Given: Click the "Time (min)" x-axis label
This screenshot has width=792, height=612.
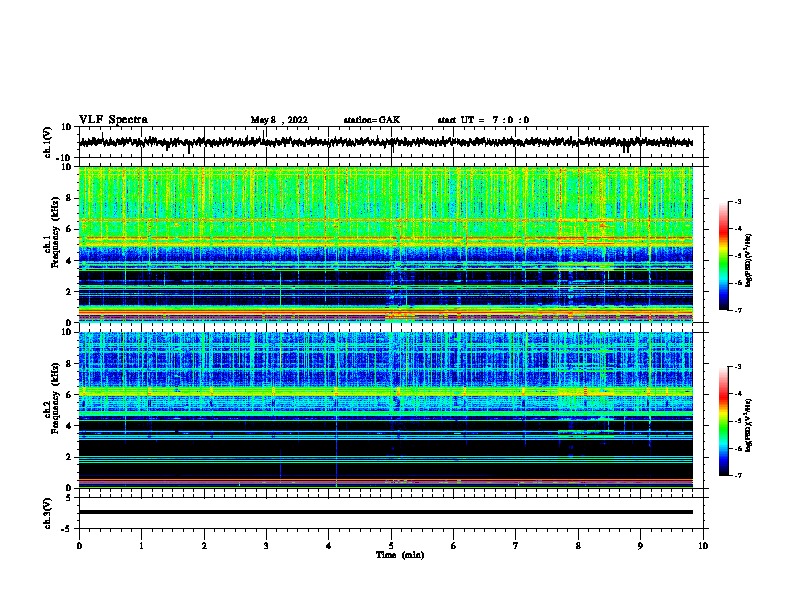Looking at the screenshot, I should tap(400, 555).
